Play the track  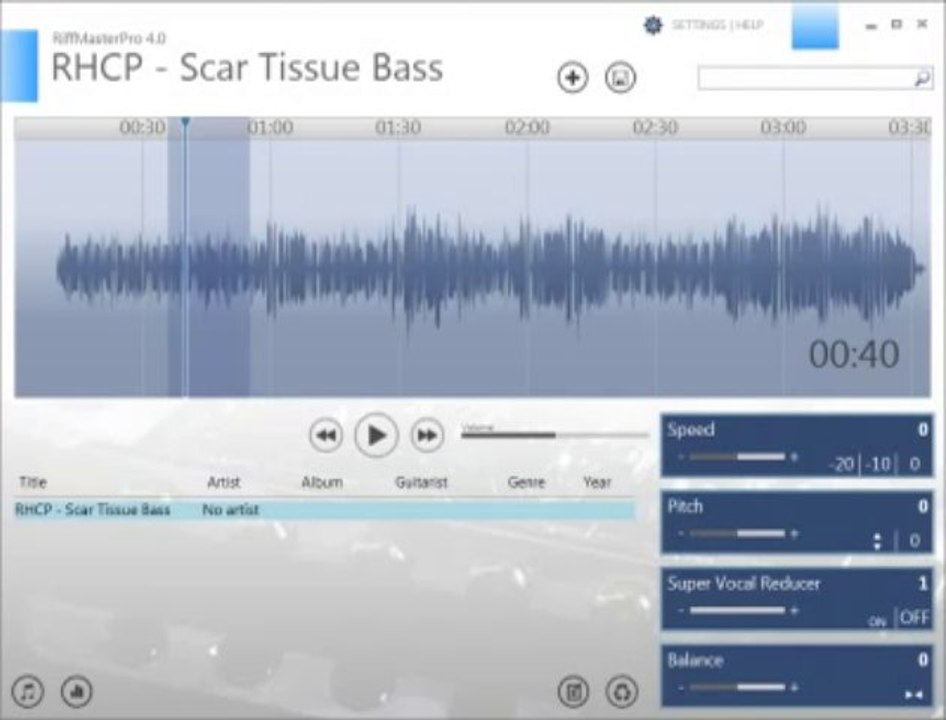coord(376,435)
